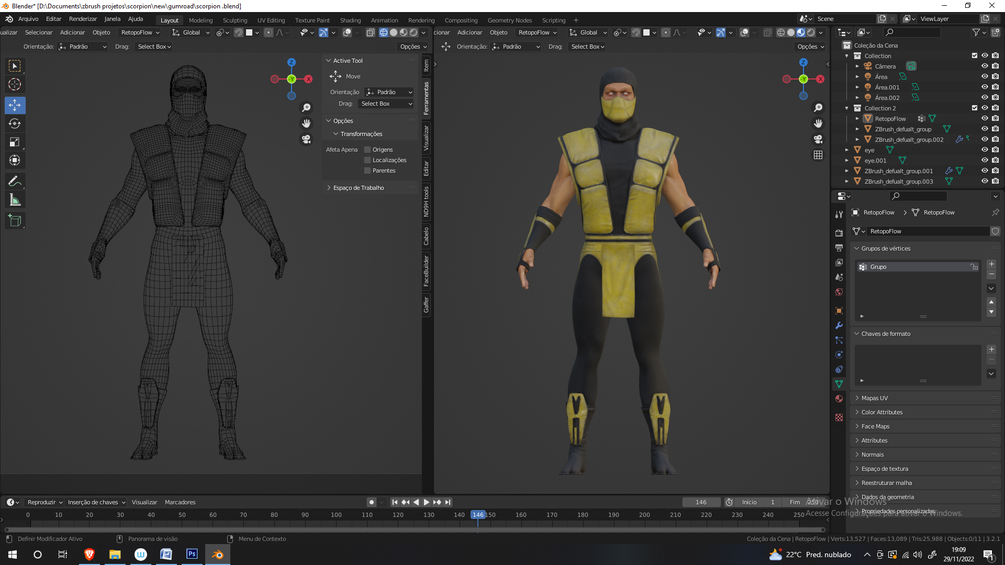Image resolution: width=1005 pixels, height=565 pixels.
Task: Switch to the Sculpting workspace tab
Action: [235, 20]
